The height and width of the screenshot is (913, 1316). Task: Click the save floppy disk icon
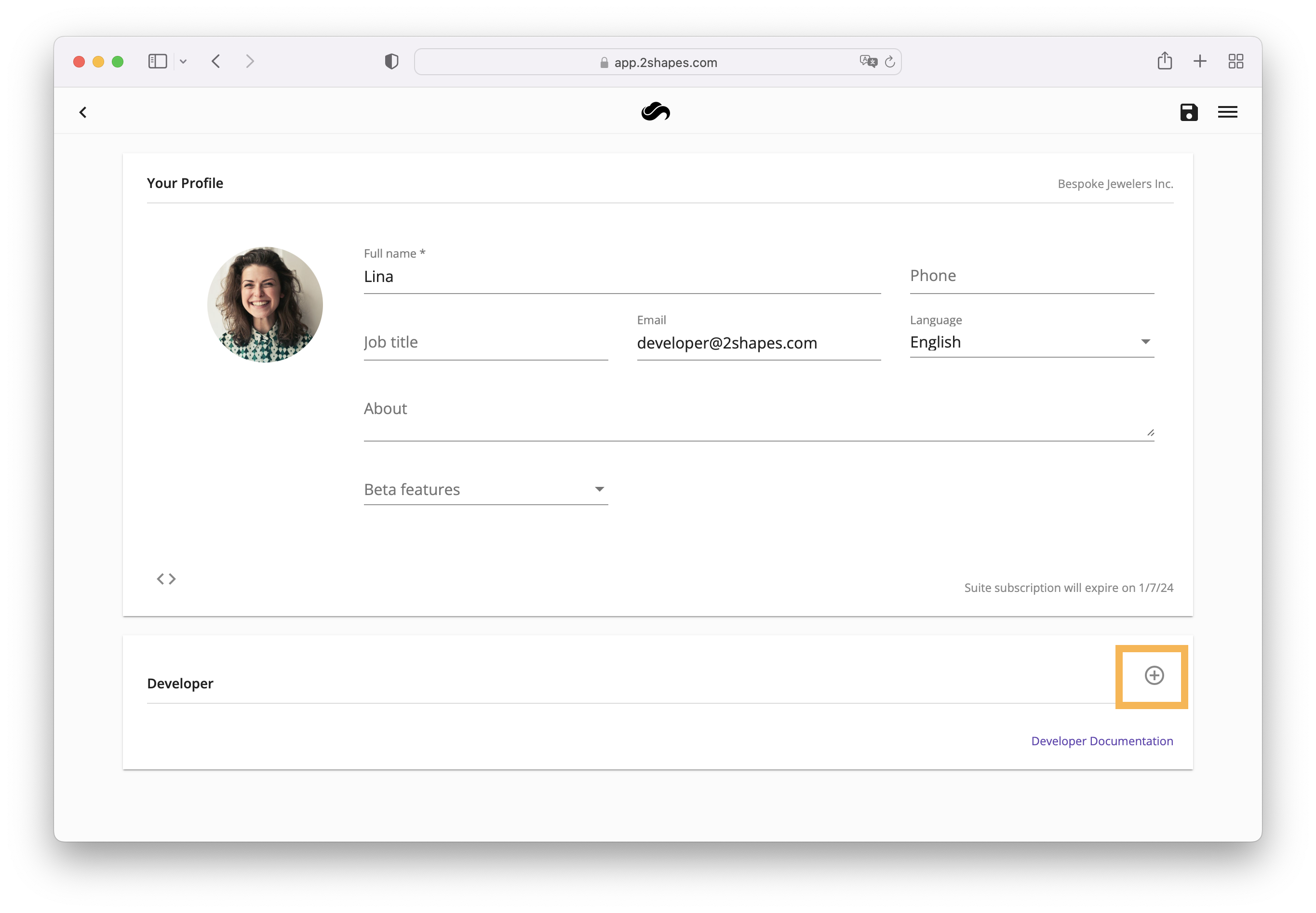[x=1188, y=112]
